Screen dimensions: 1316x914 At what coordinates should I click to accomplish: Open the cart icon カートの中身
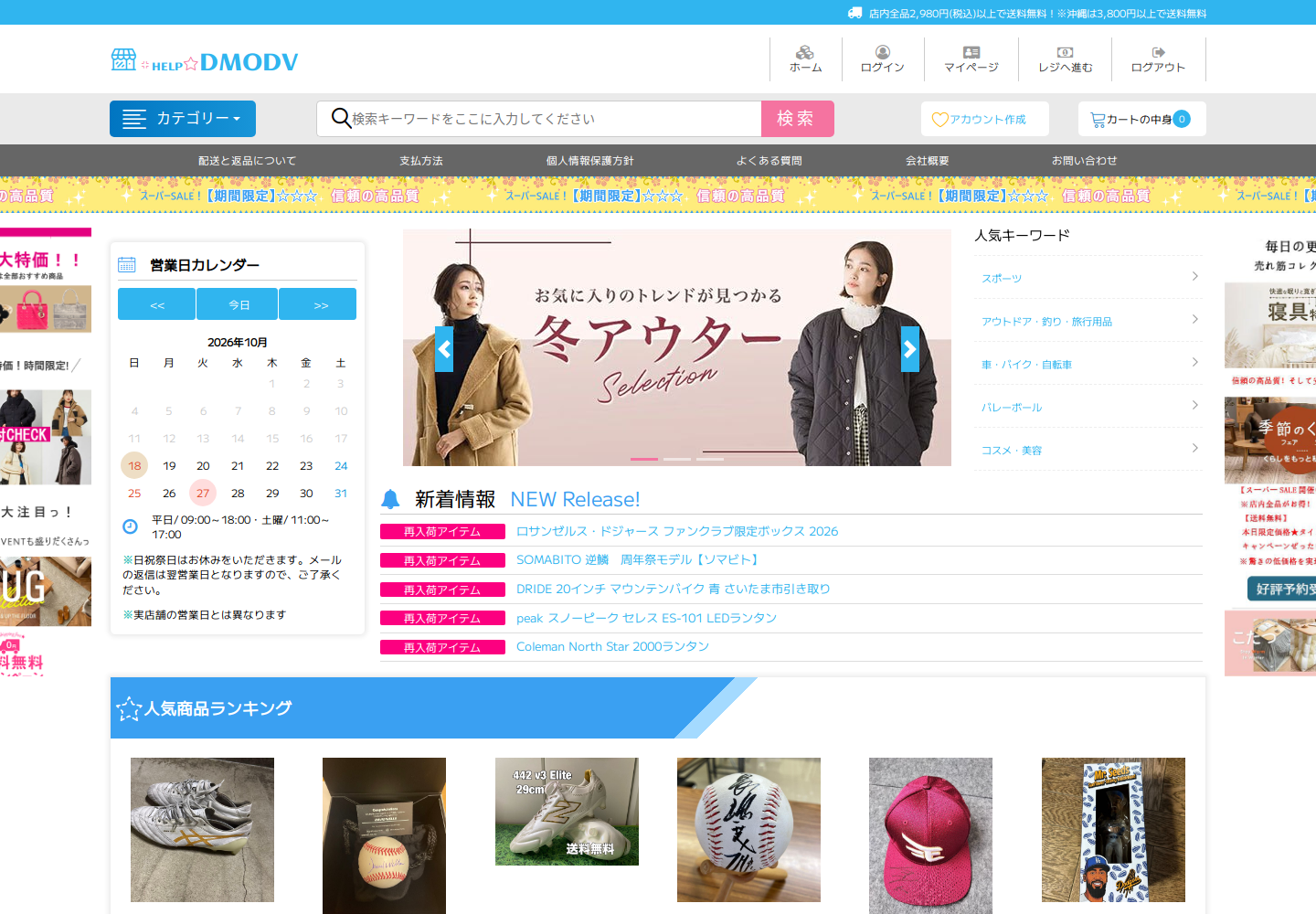[1098, 120]
